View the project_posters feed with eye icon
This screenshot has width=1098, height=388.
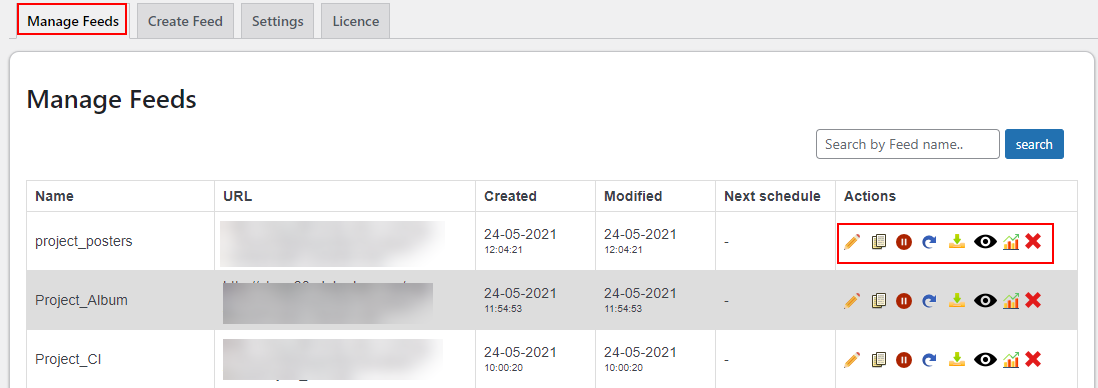(x=985, y=242)
